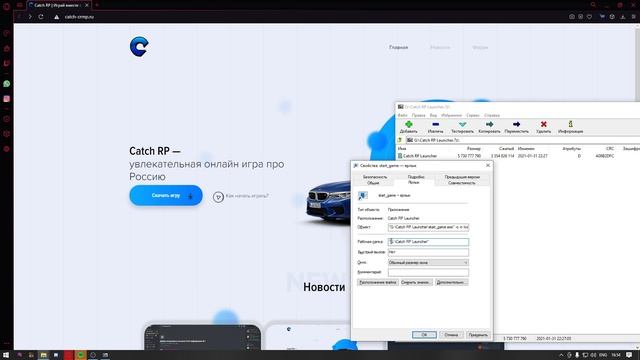The image size is (640, 360).
Task: Click the shortcut icon in properties dialog
Action: tap(362, 196)
